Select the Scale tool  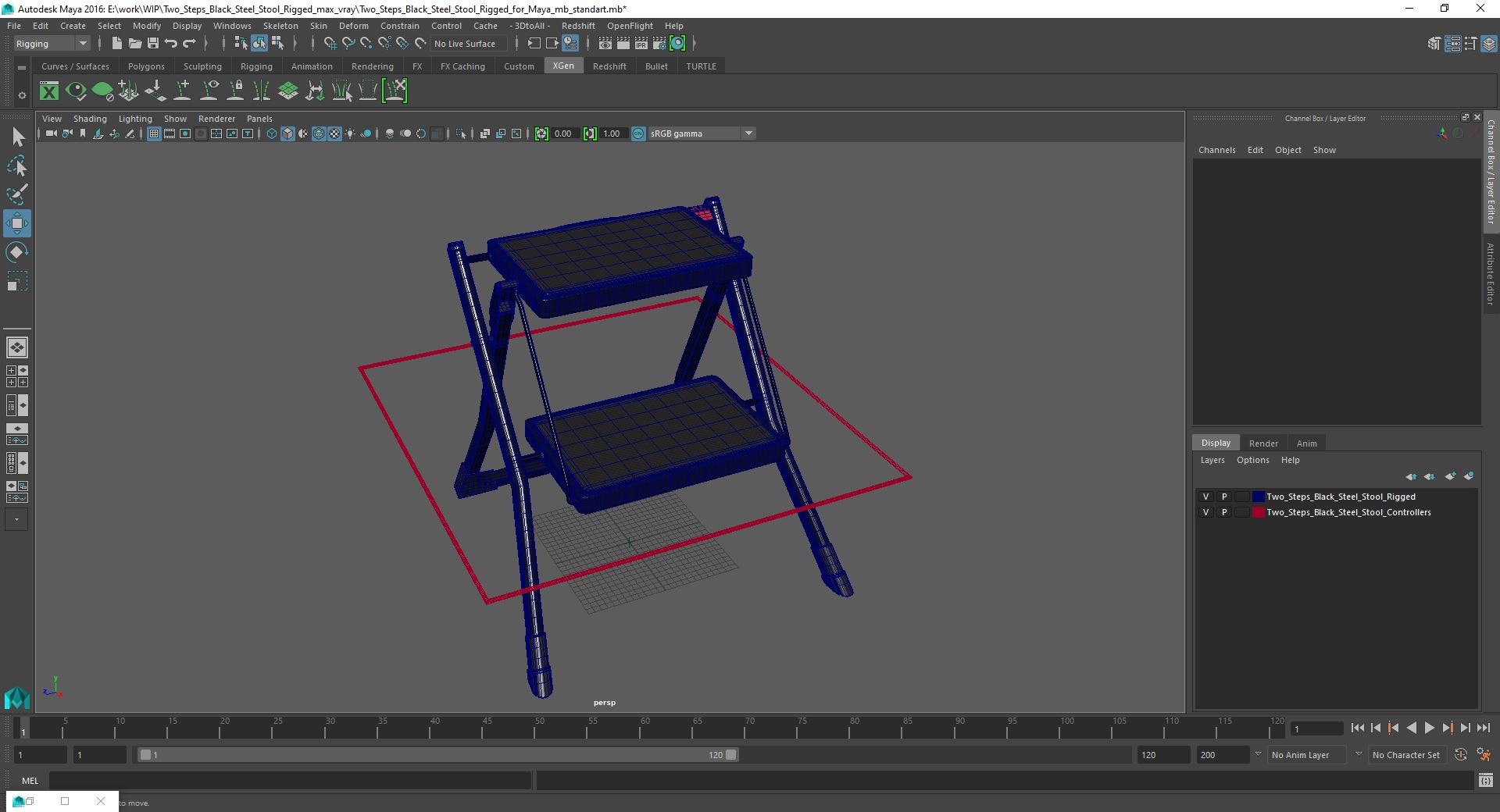click(17, 281)
